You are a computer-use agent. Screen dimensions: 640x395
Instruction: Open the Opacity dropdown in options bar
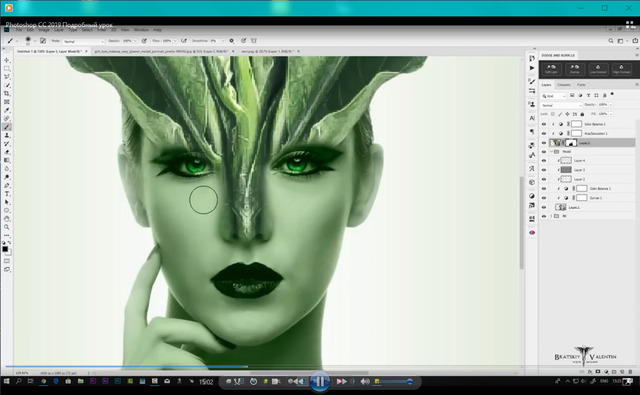coord(136,41)
